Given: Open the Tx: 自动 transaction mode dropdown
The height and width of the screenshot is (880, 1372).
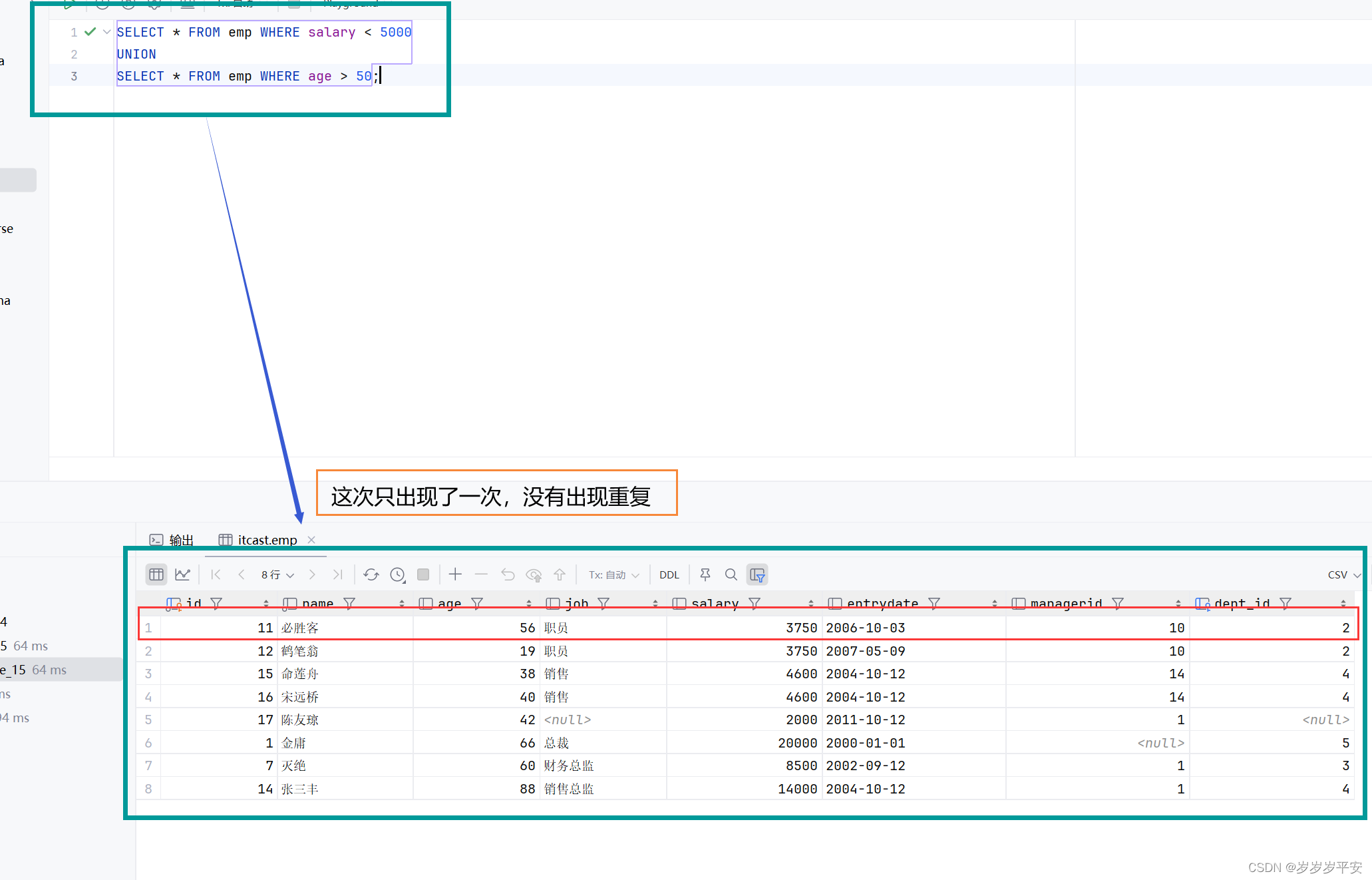Looking at the screenshot, I should [x=613, y=574].
